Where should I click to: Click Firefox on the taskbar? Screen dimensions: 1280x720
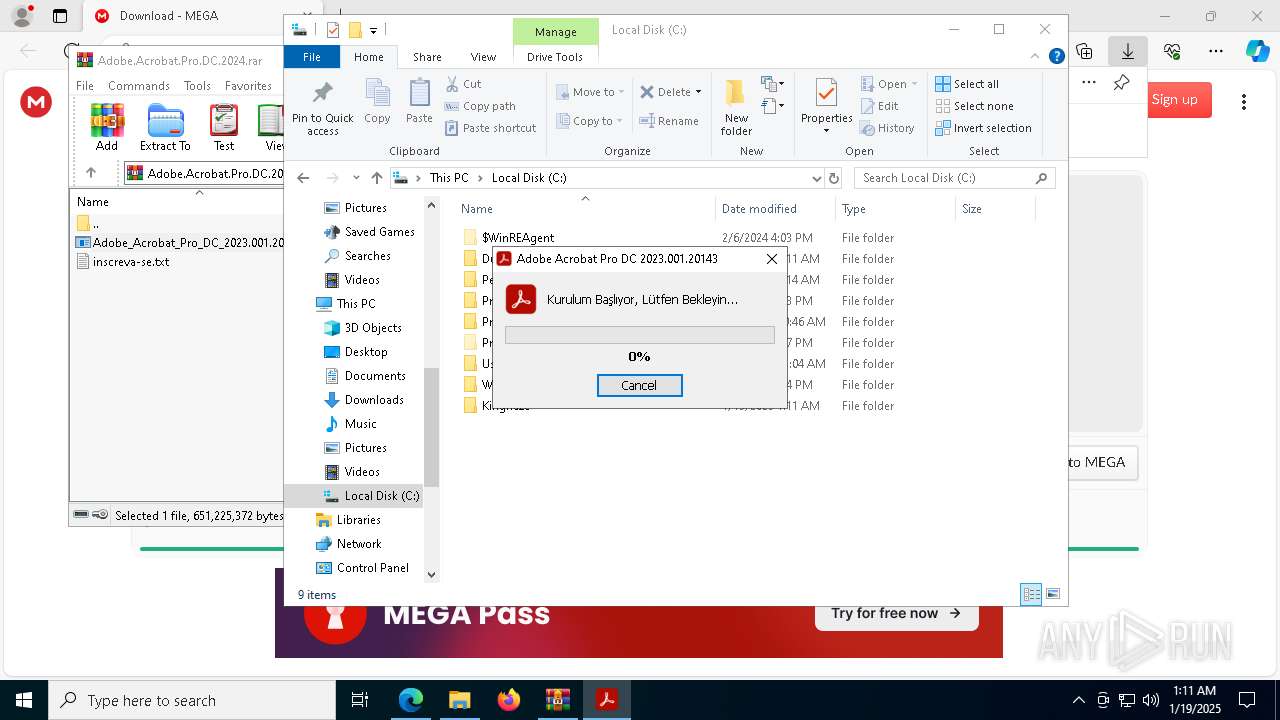coord(509,700)
